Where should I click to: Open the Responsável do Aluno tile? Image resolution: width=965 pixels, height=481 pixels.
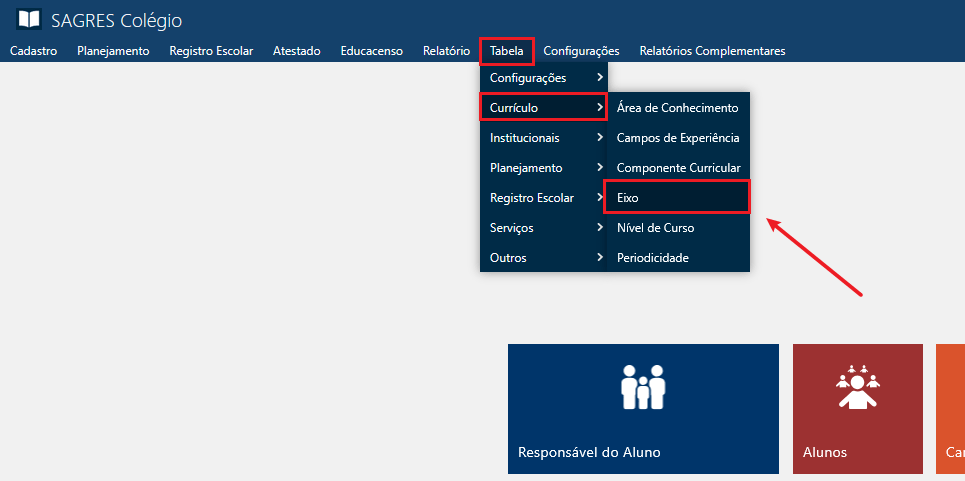(643, 409)
